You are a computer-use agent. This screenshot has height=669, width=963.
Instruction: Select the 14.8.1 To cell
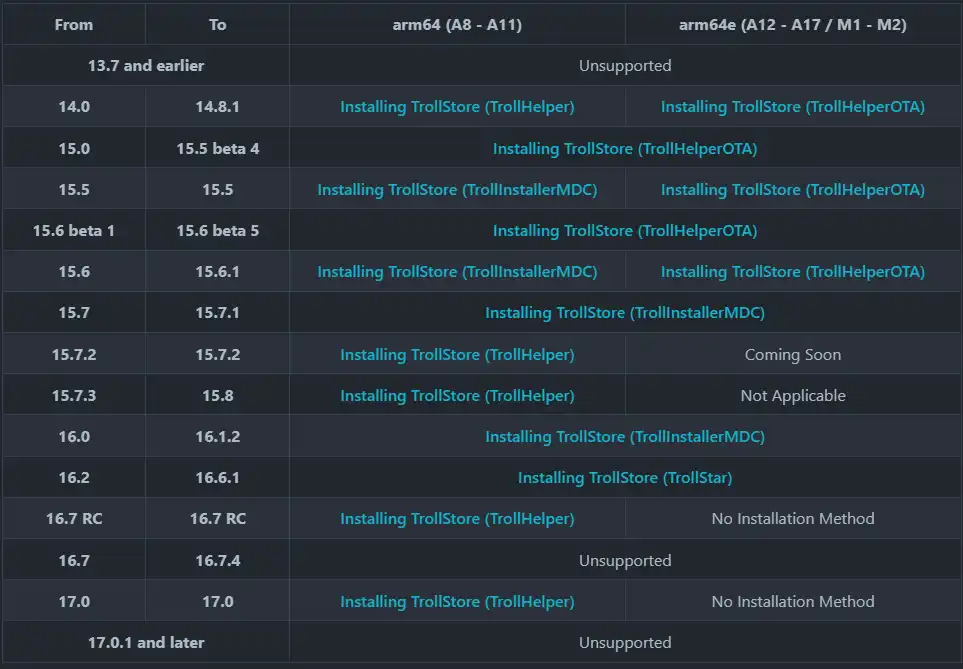[x=217, y=107]
